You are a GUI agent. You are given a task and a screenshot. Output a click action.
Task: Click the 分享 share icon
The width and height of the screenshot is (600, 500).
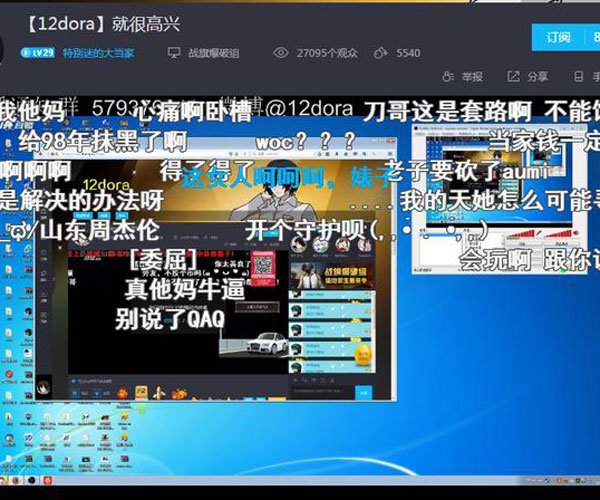513,77
